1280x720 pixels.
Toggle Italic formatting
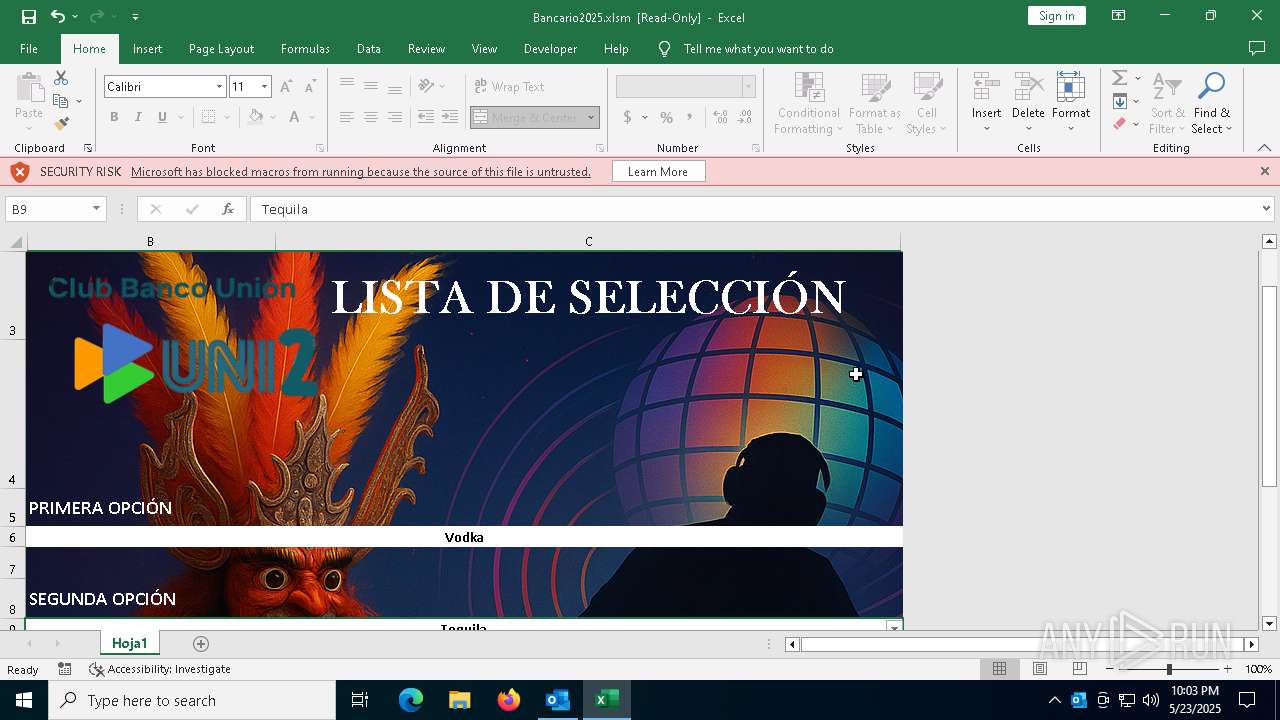pos(138,117)
